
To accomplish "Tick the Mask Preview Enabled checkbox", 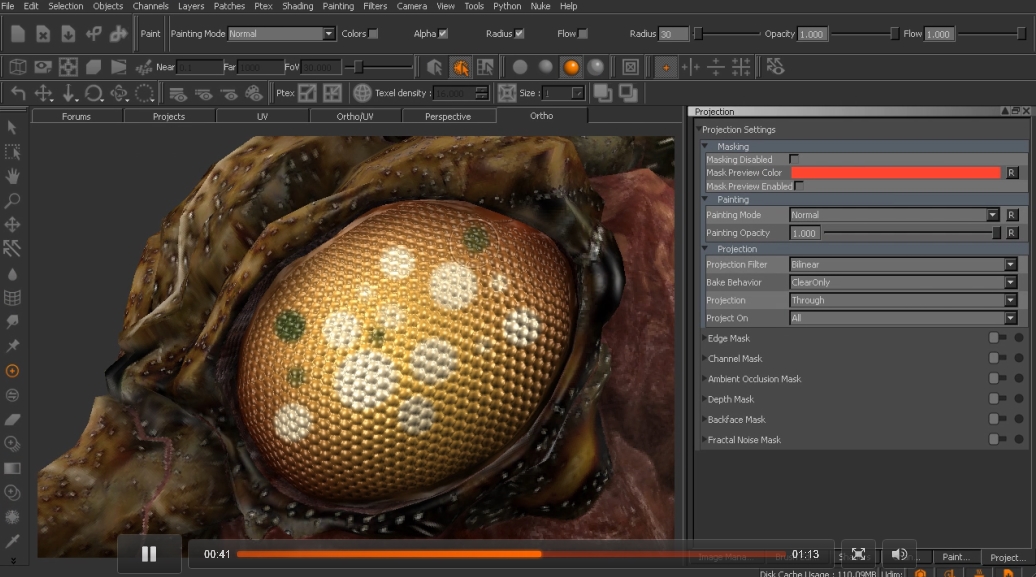I will tap(799, 186).
